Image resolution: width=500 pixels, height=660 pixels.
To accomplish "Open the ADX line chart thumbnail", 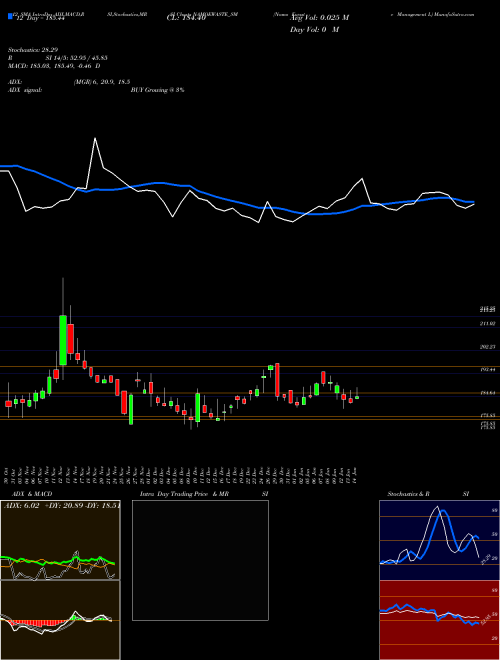I will [60, 540].
